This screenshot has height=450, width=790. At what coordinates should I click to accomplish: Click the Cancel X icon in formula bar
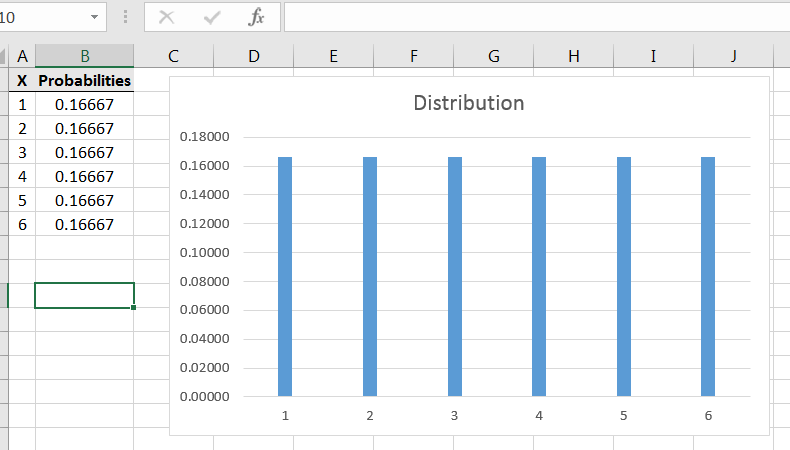167,17
